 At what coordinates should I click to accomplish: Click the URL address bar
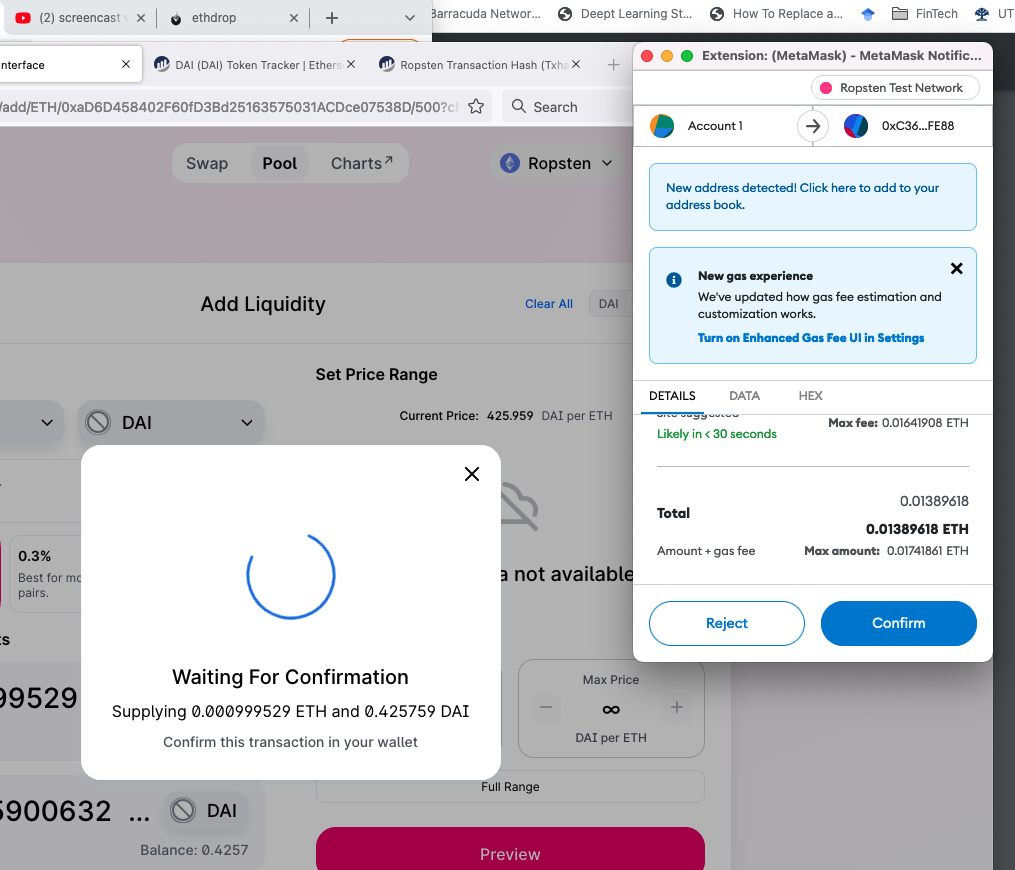click(x=230, y=107)
